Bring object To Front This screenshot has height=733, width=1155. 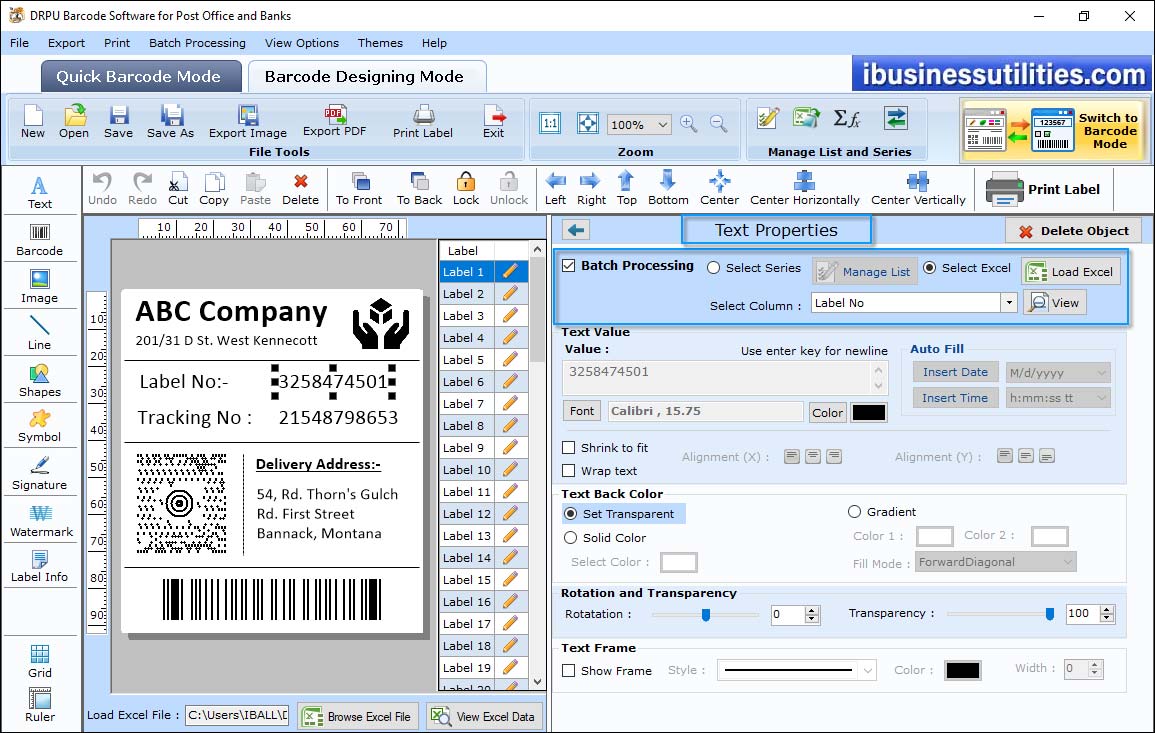click(359, 189)
